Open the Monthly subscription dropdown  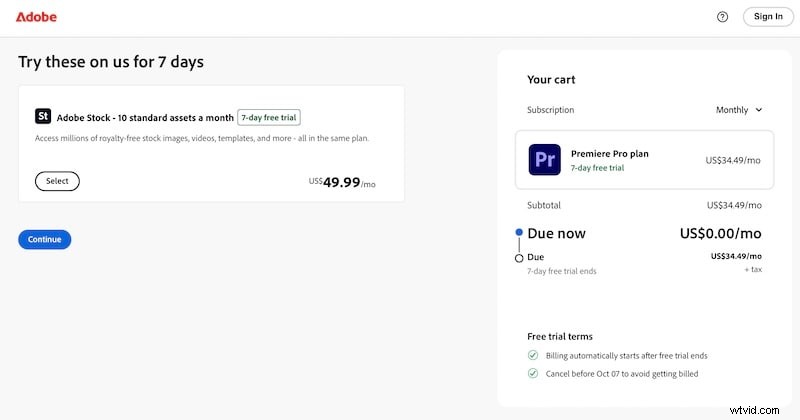738,110
